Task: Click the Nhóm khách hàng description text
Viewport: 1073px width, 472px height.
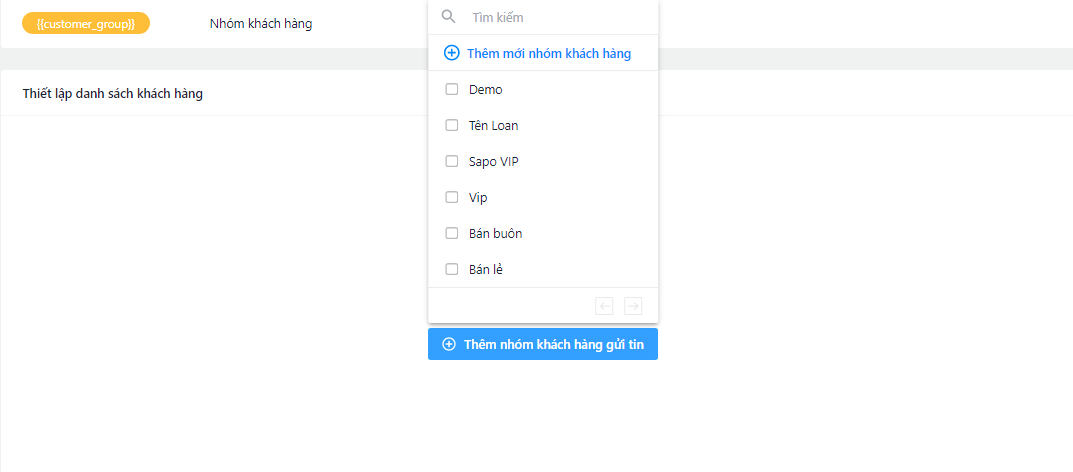Action: point(261,23)
